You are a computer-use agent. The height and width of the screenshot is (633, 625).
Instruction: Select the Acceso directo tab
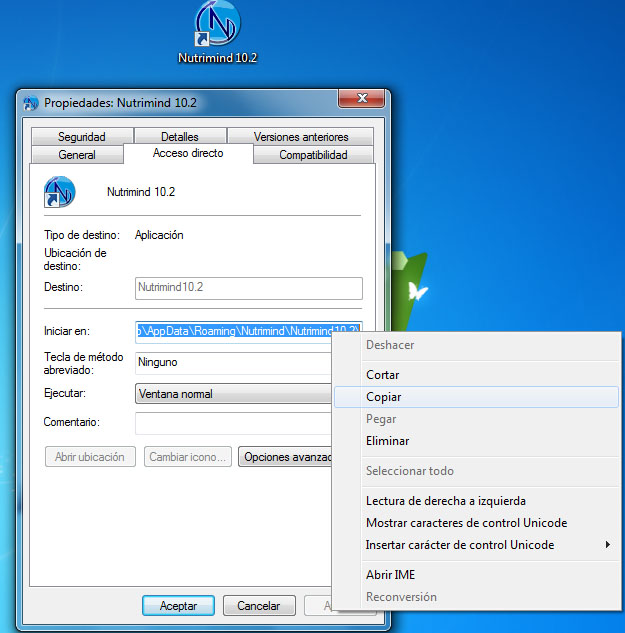[x=188, y=153]
